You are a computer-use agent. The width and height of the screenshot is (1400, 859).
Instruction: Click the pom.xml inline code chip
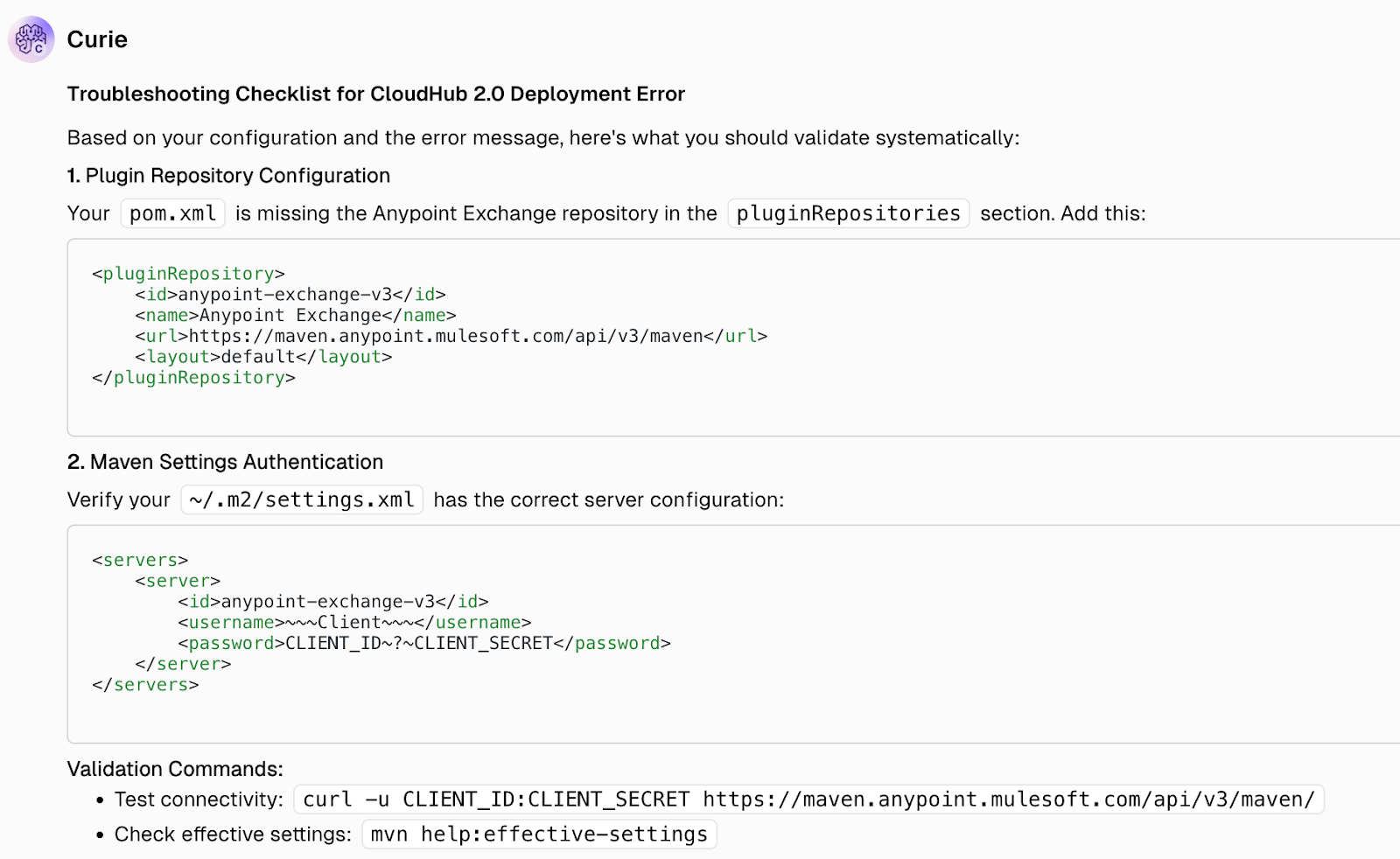(x=171, y=213)
